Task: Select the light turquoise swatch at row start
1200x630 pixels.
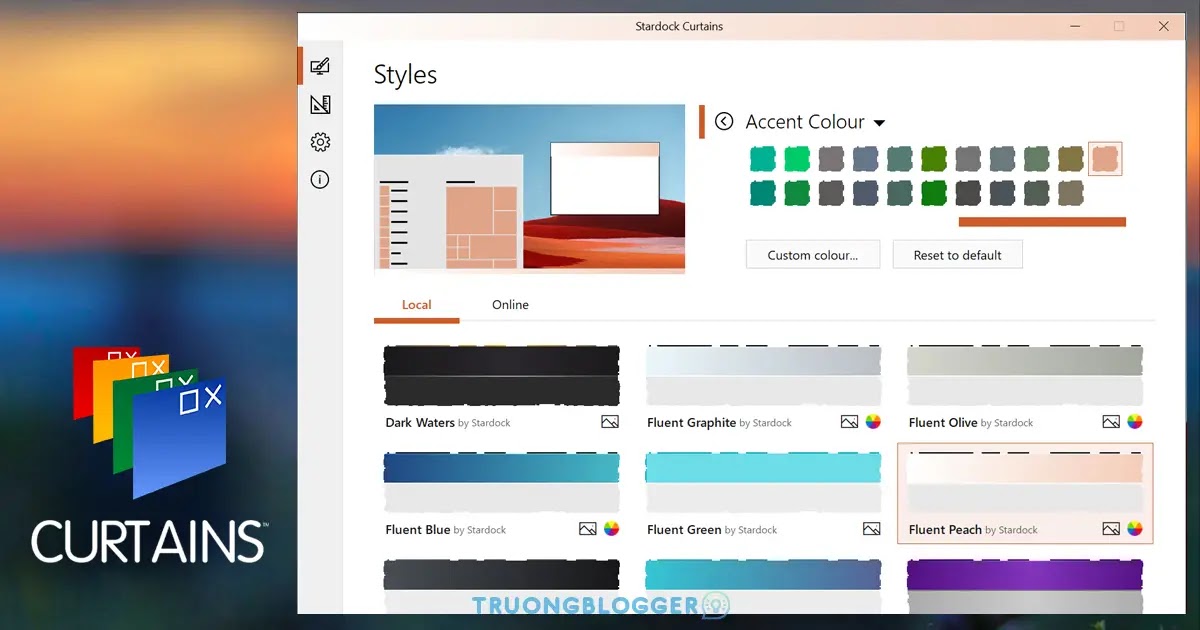Action: (x=763, y=158)
